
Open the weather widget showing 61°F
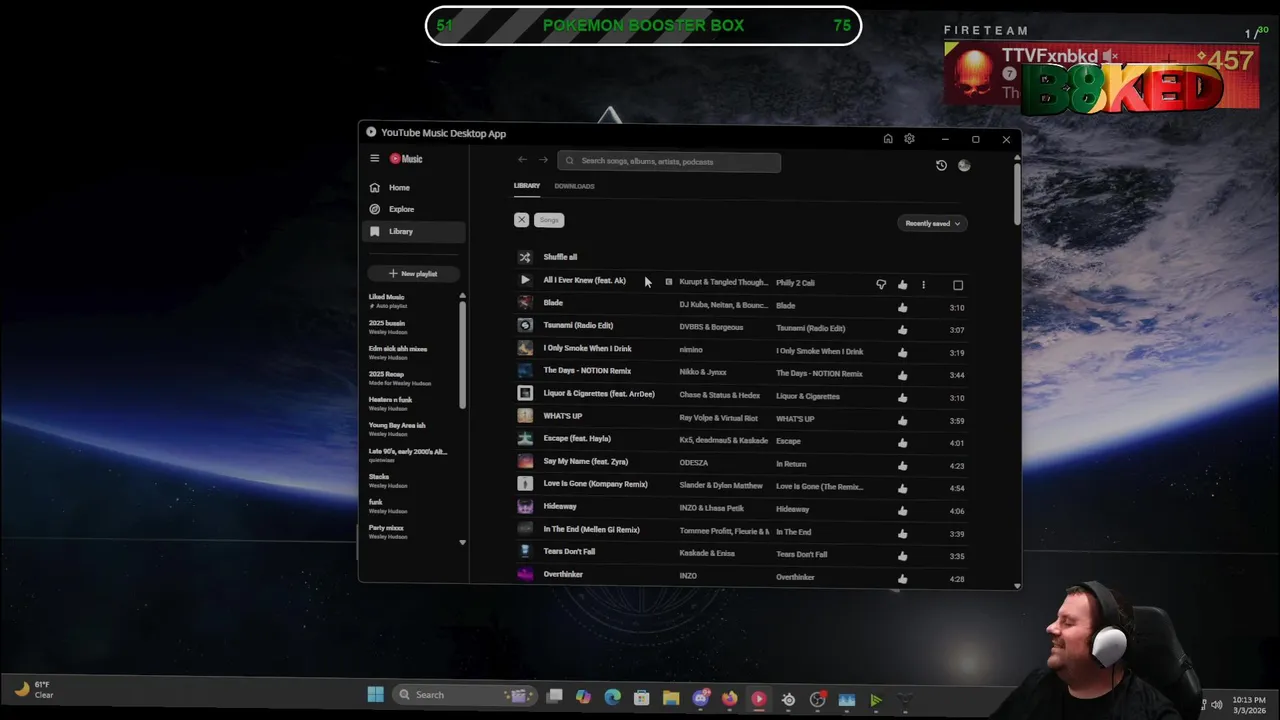[33, 689]
